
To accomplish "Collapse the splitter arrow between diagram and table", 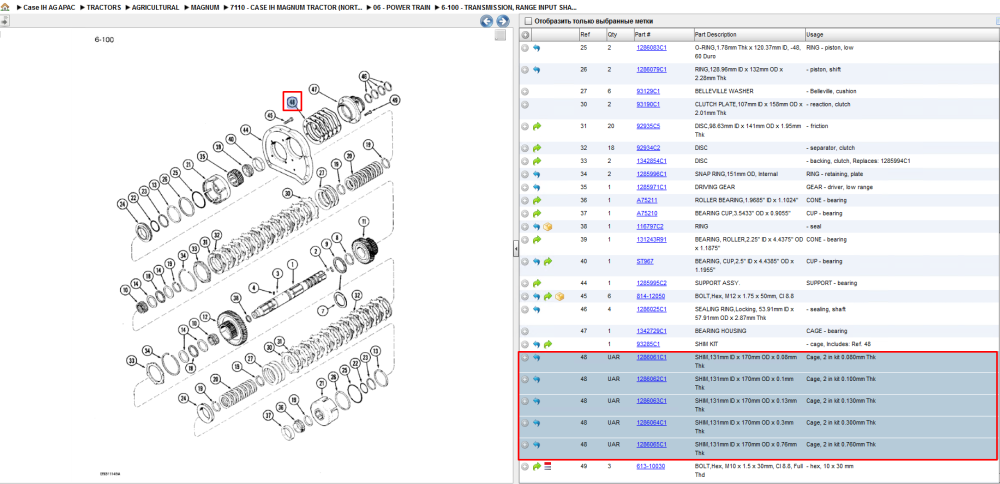I will [x=515, y=249].
